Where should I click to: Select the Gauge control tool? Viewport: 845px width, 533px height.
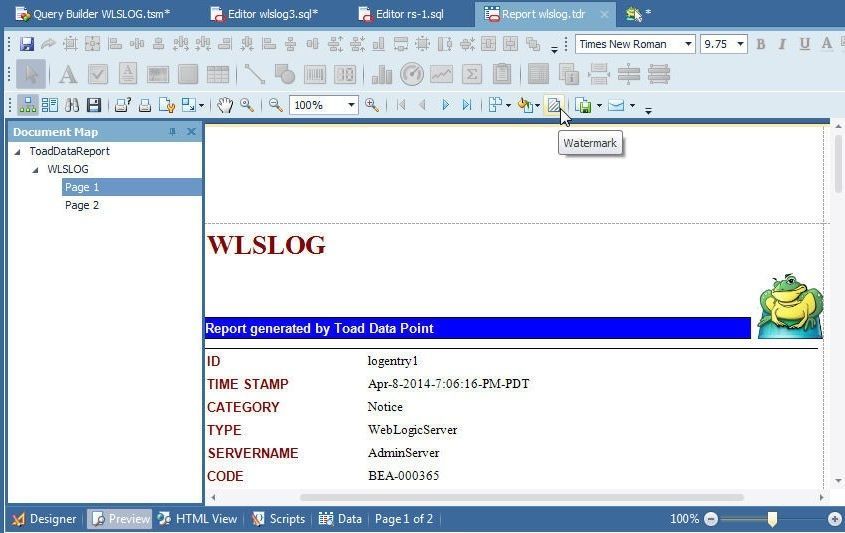click(412, 74)
